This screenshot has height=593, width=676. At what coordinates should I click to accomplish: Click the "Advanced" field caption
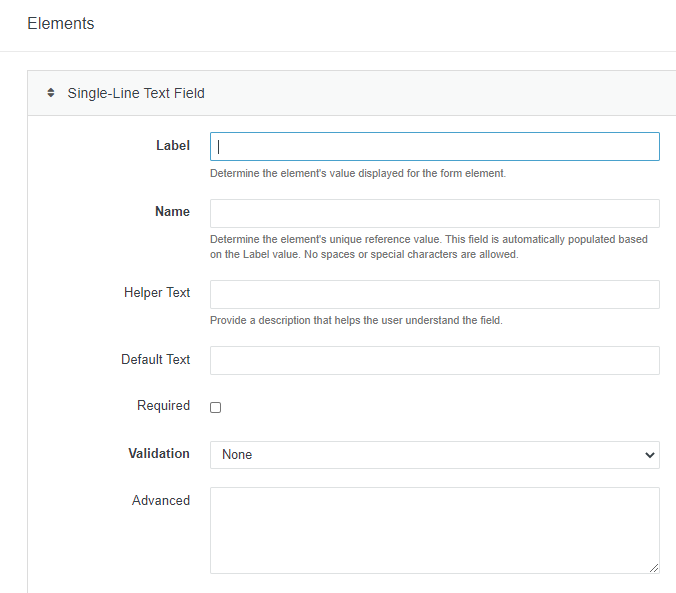160,500
